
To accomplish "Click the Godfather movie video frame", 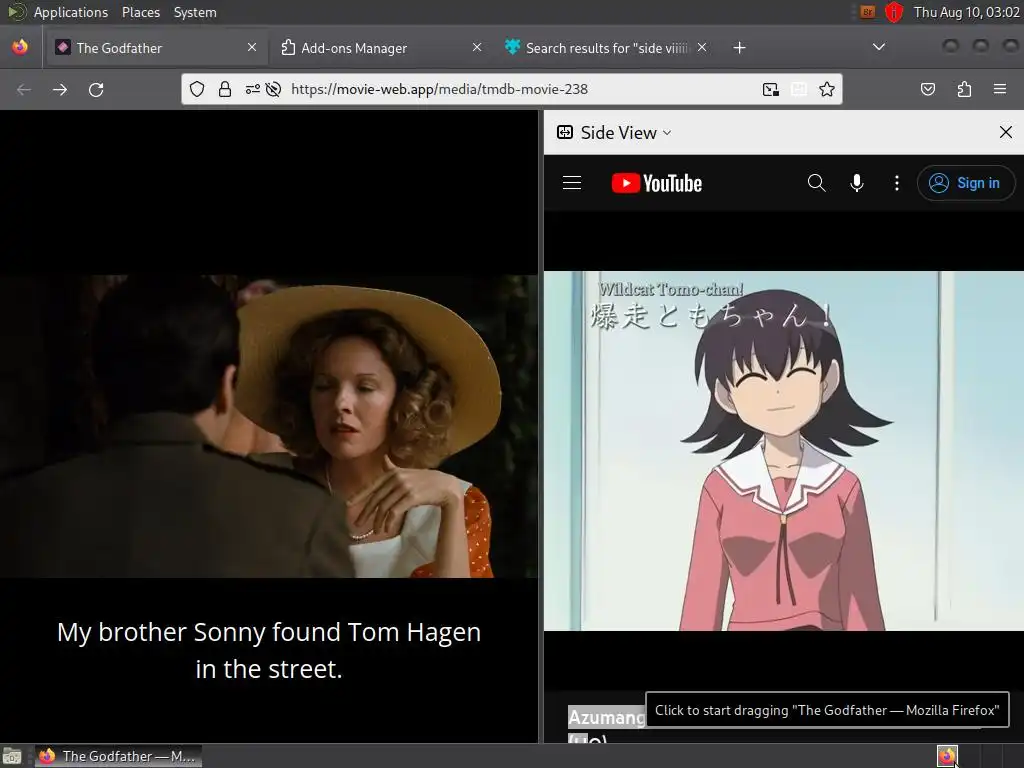I will (269, 426).
